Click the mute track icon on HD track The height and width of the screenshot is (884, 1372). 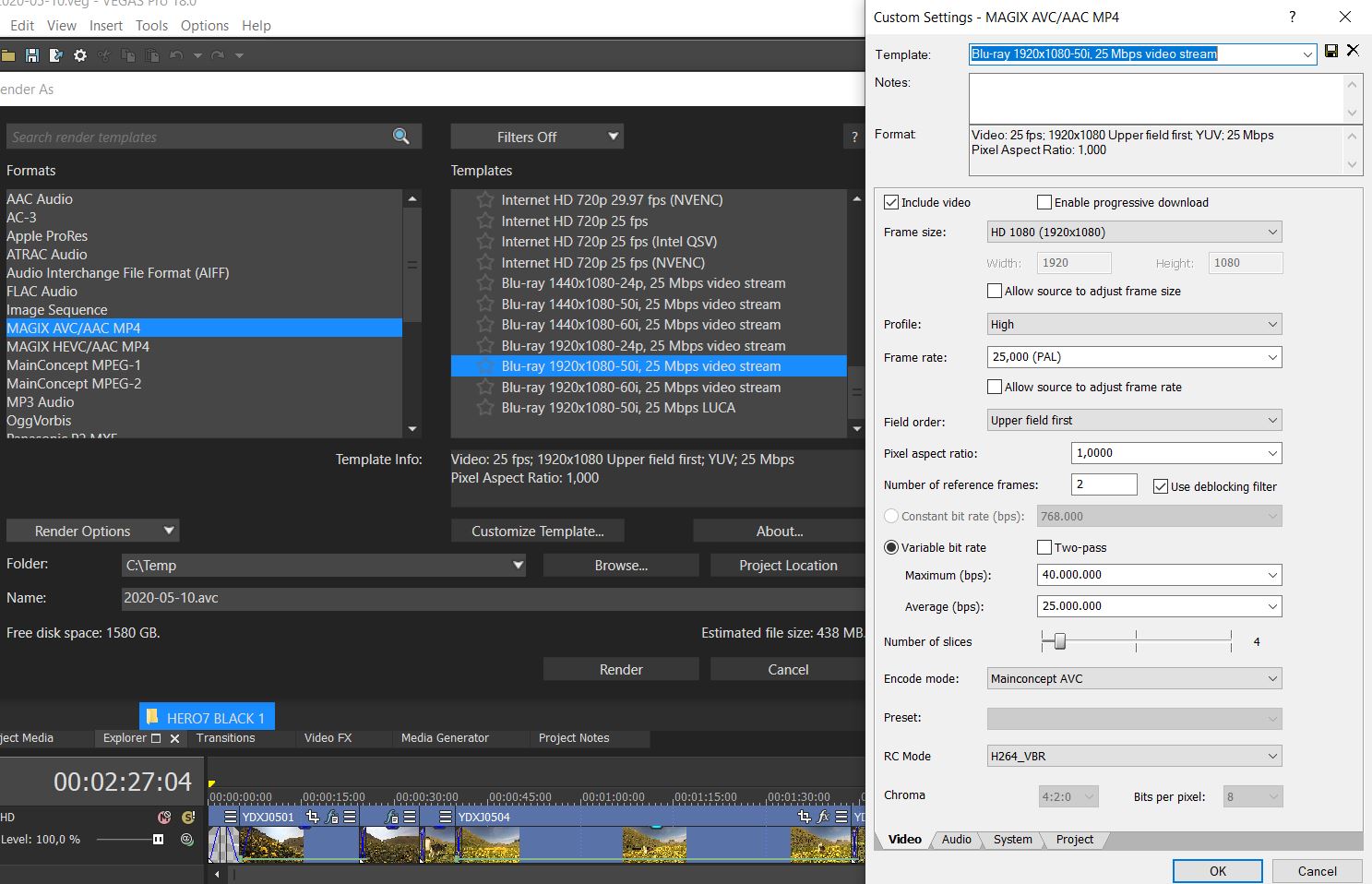[164, 817]
